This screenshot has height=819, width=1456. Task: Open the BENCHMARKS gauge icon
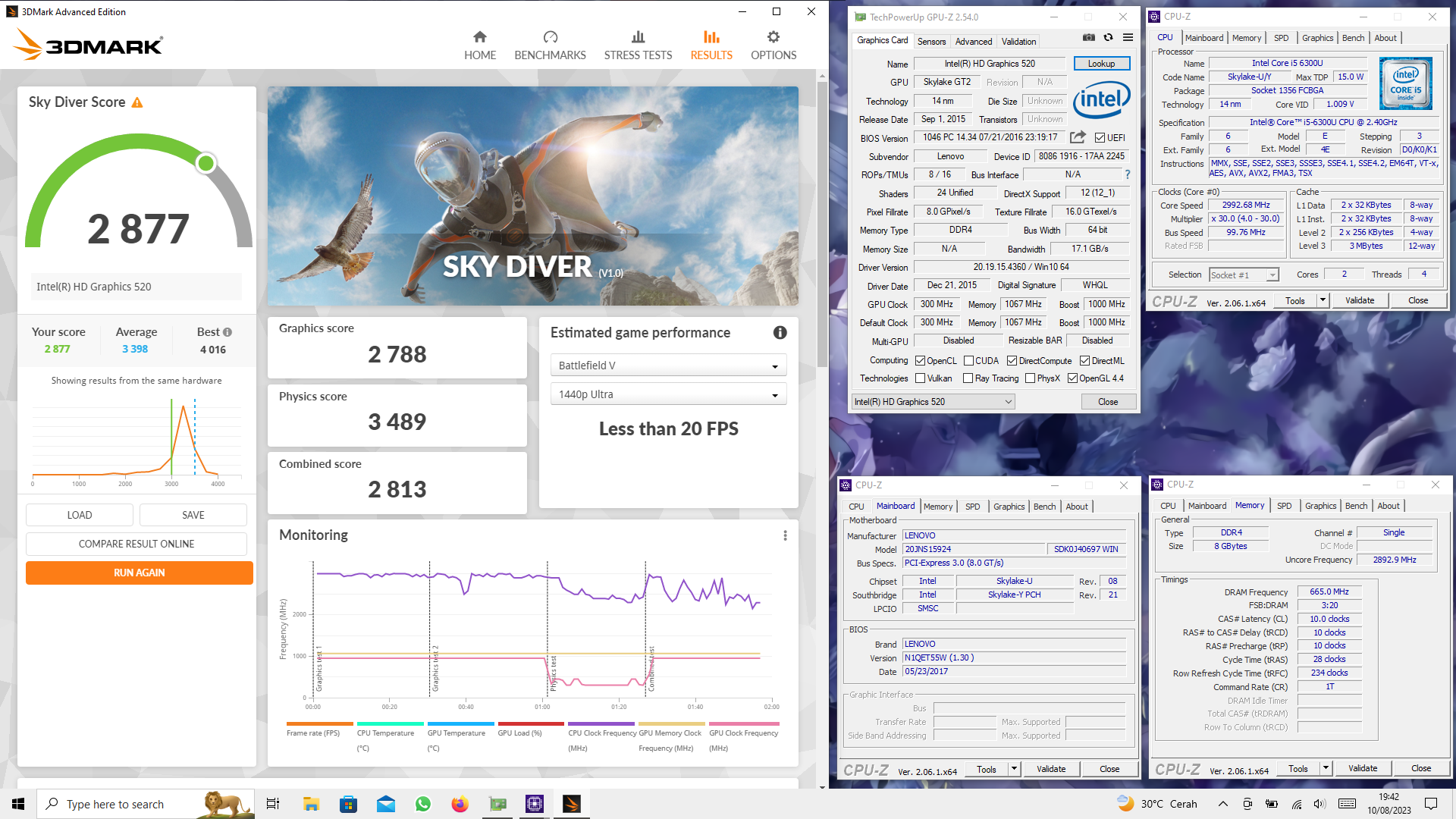click(x=551, y=37)
